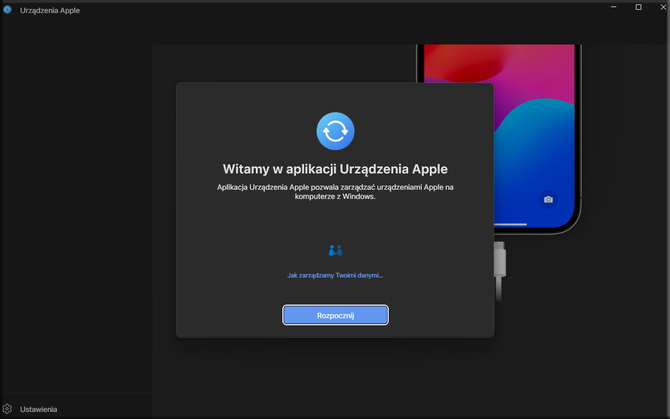Close the Urządzenia Apple window
This screenshot has width=670, height=419.
point(663,7)
